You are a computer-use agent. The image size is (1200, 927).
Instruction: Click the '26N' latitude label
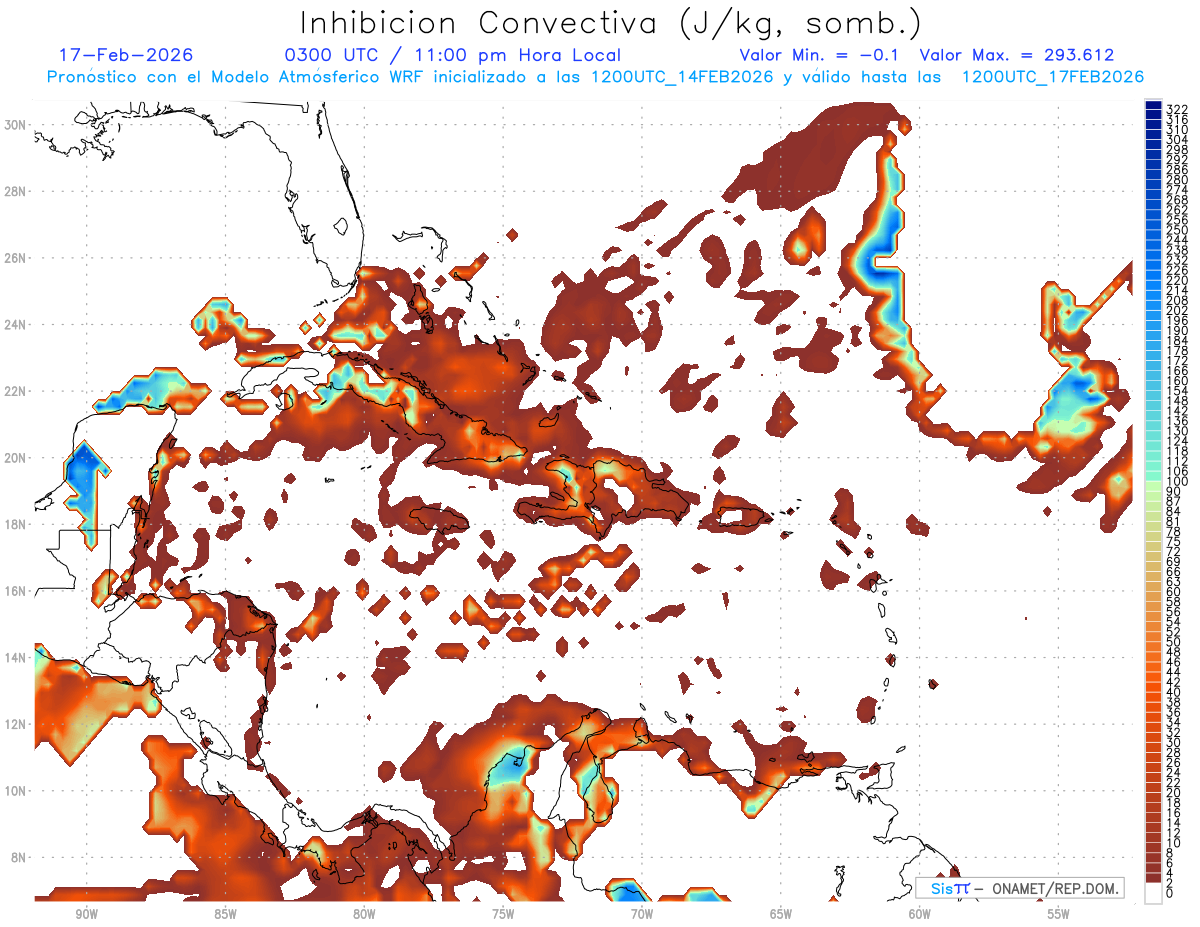(15, 258)
